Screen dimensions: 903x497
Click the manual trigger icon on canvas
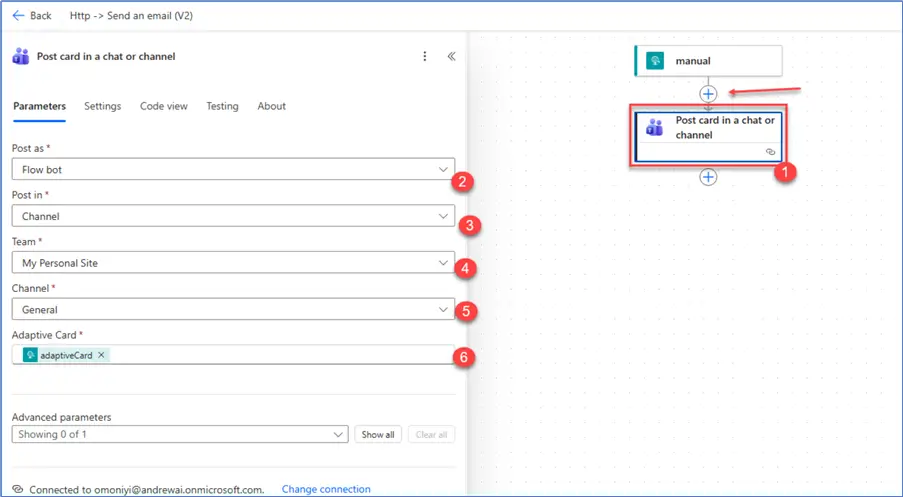[x=655, y=60]
